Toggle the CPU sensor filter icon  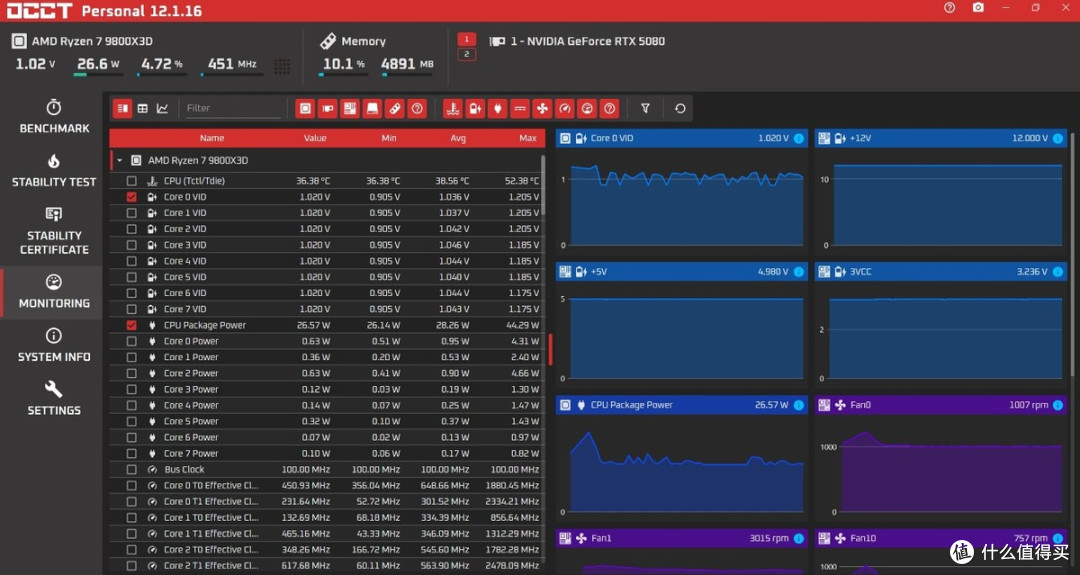click(305, 108)
